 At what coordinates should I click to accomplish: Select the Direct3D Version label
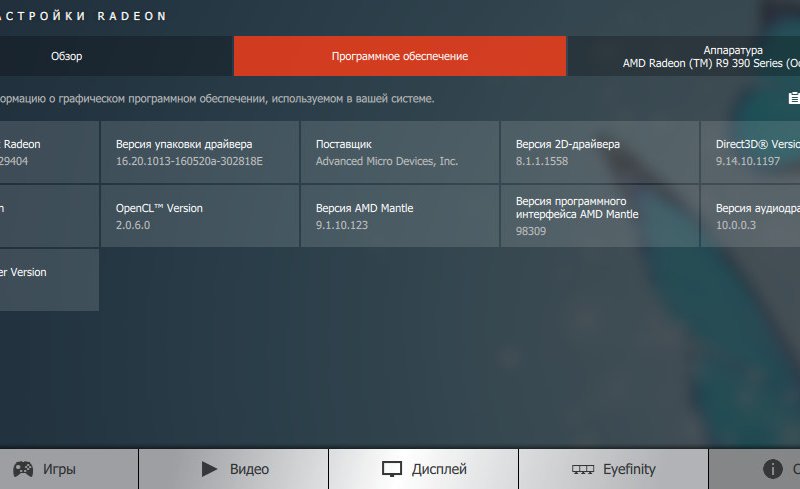tap(758, 144)
